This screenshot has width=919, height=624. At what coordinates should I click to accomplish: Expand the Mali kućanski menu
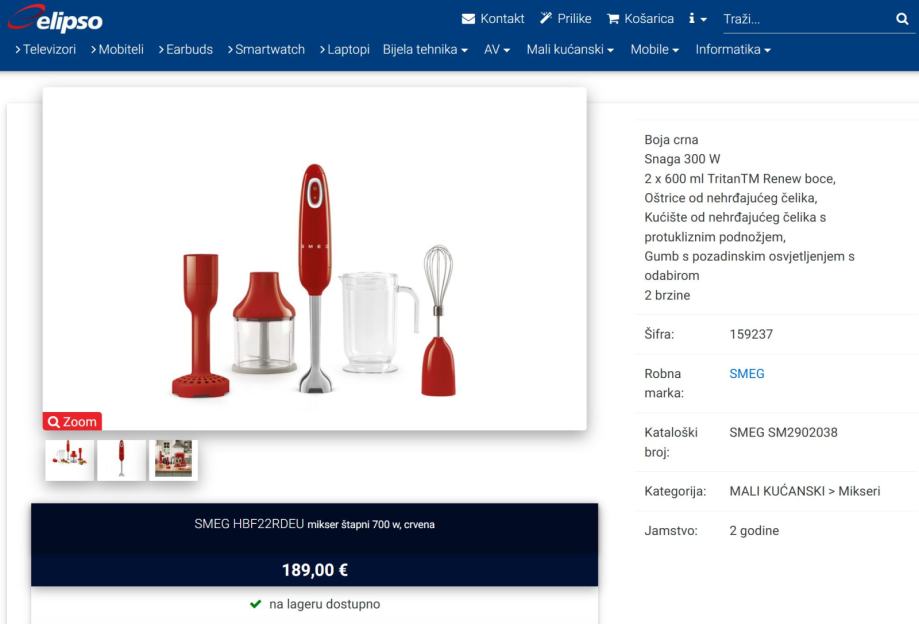tap(570, 49)
